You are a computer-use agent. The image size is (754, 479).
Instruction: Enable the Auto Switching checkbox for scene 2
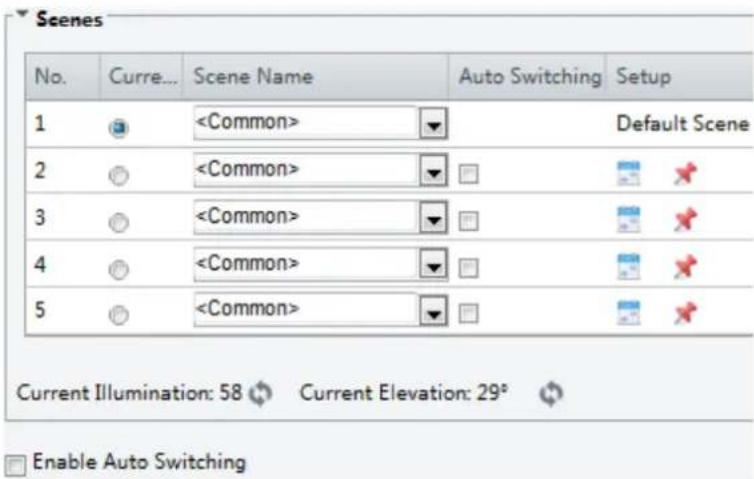[468, 174]
